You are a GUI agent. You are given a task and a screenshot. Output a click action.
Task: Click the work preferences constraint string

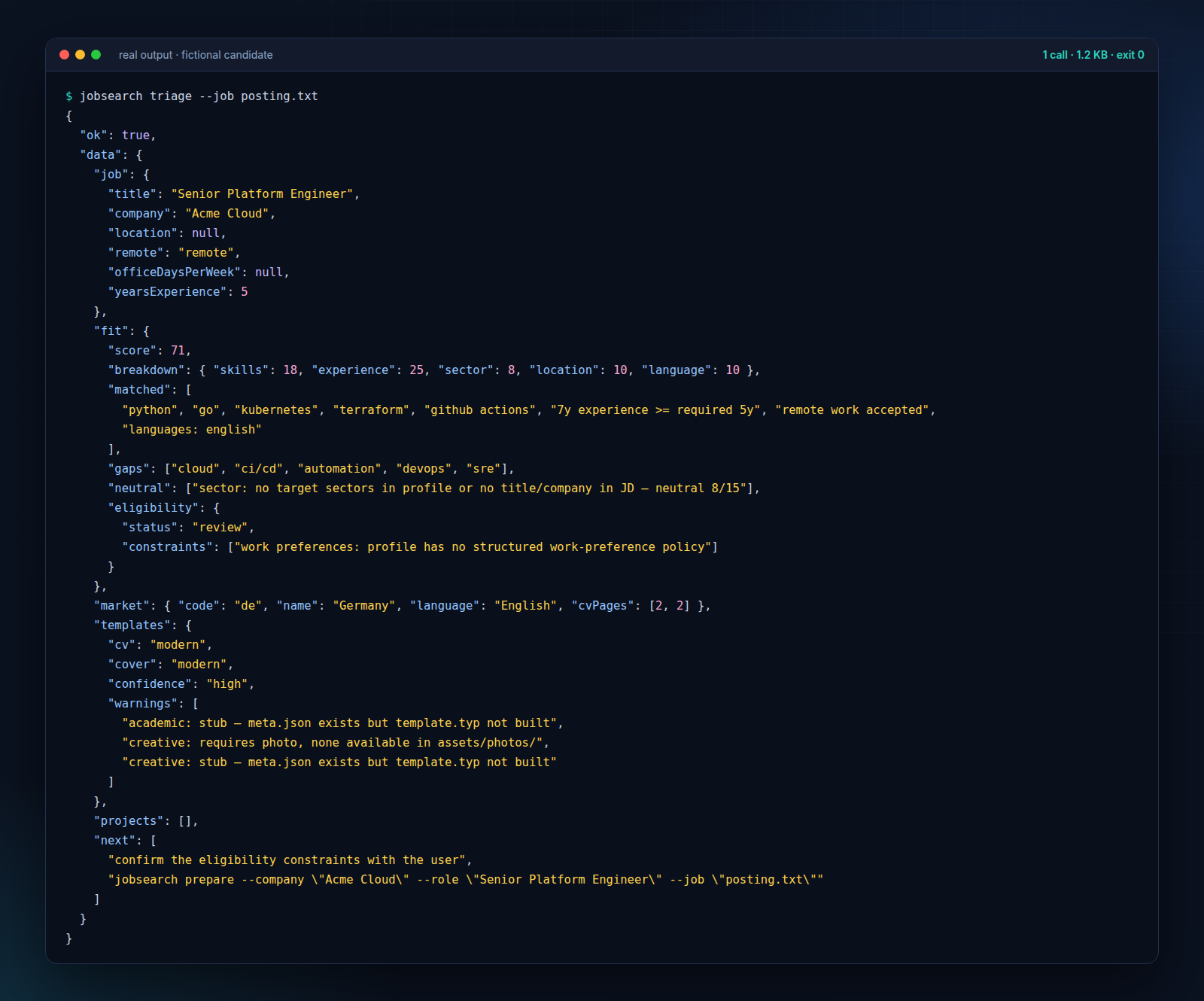473,547
